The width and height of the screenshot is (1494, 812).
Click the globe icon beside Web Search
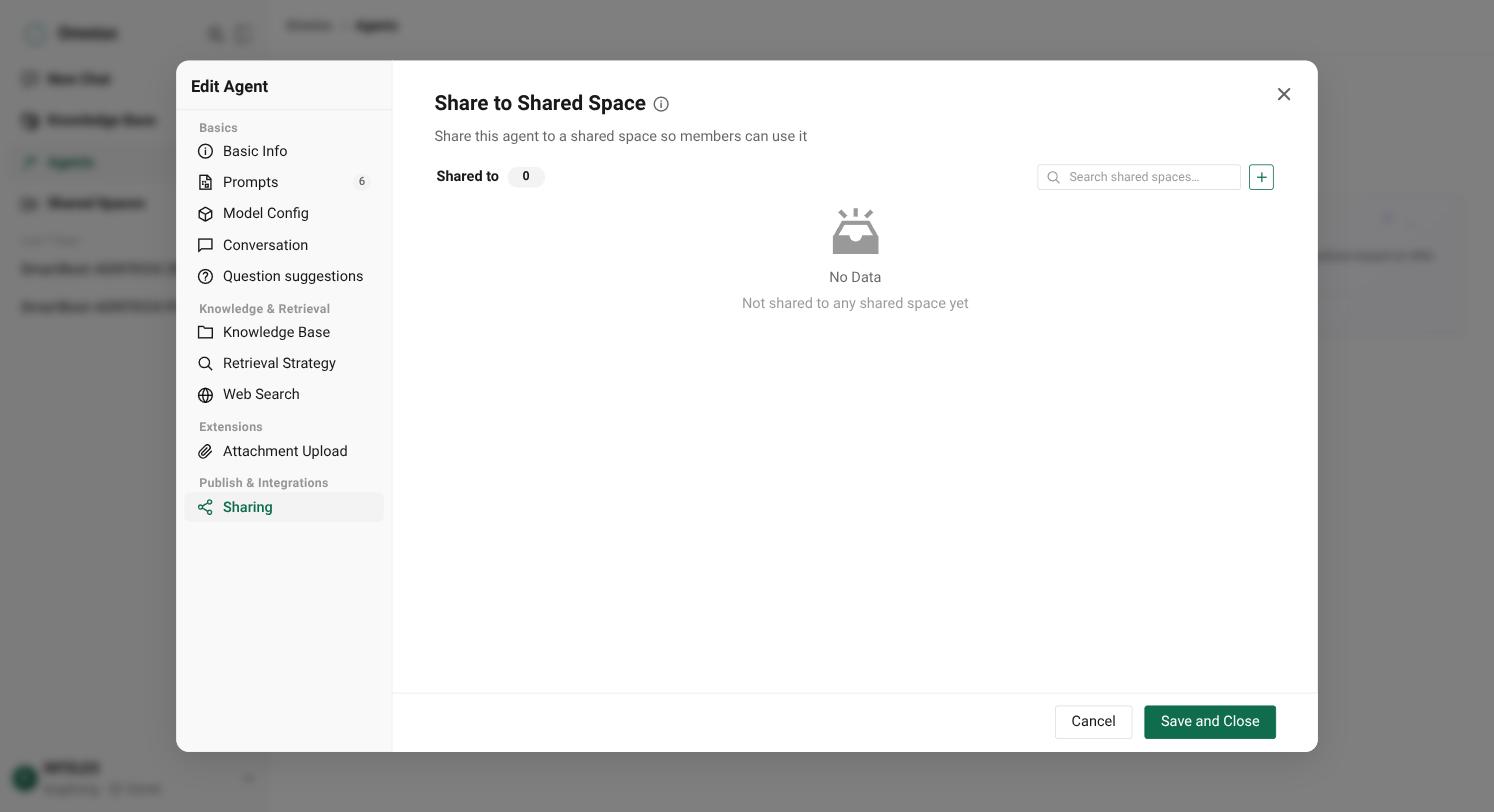point(206,395)
